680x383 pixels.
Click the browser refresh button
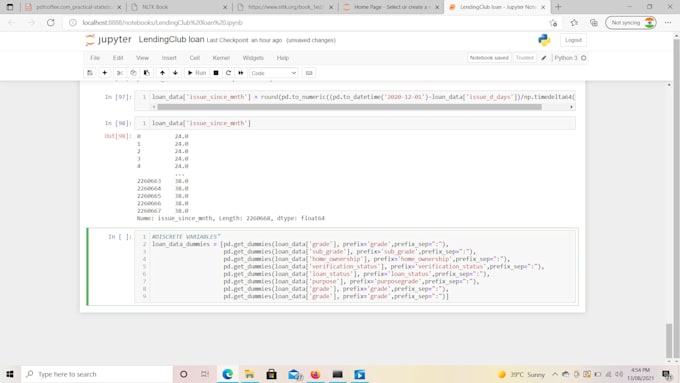click(51, 23)
